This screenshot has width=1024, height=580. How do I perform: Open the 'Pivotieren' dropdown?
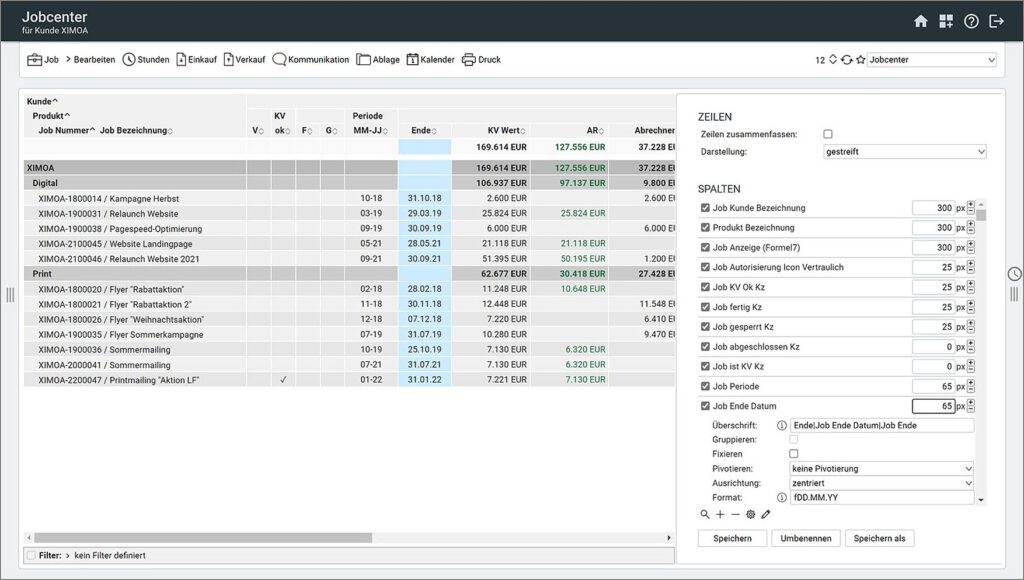click(x=881, y=468)
